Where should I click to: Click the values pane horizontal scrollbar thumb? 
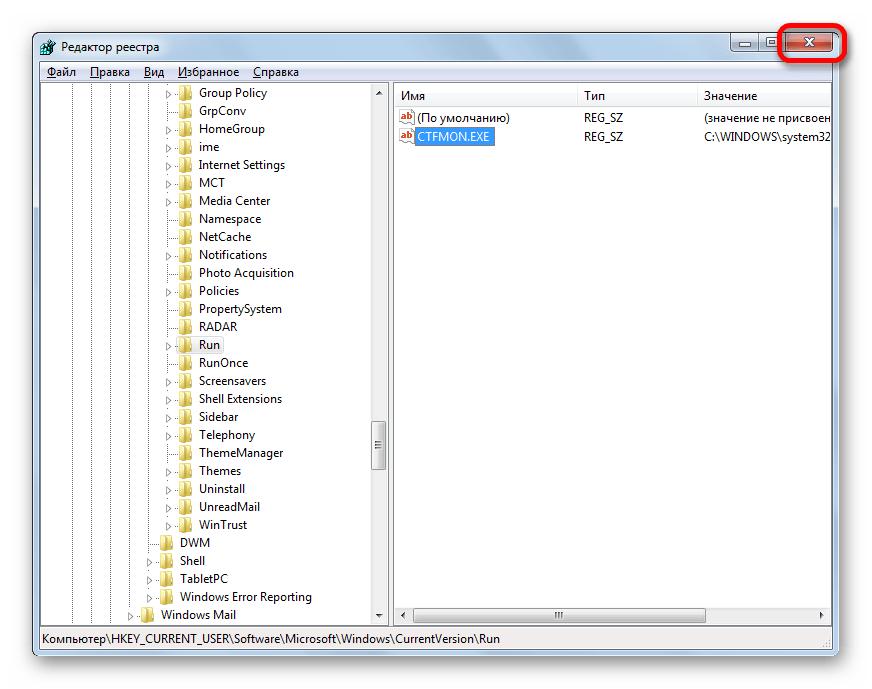559,615
